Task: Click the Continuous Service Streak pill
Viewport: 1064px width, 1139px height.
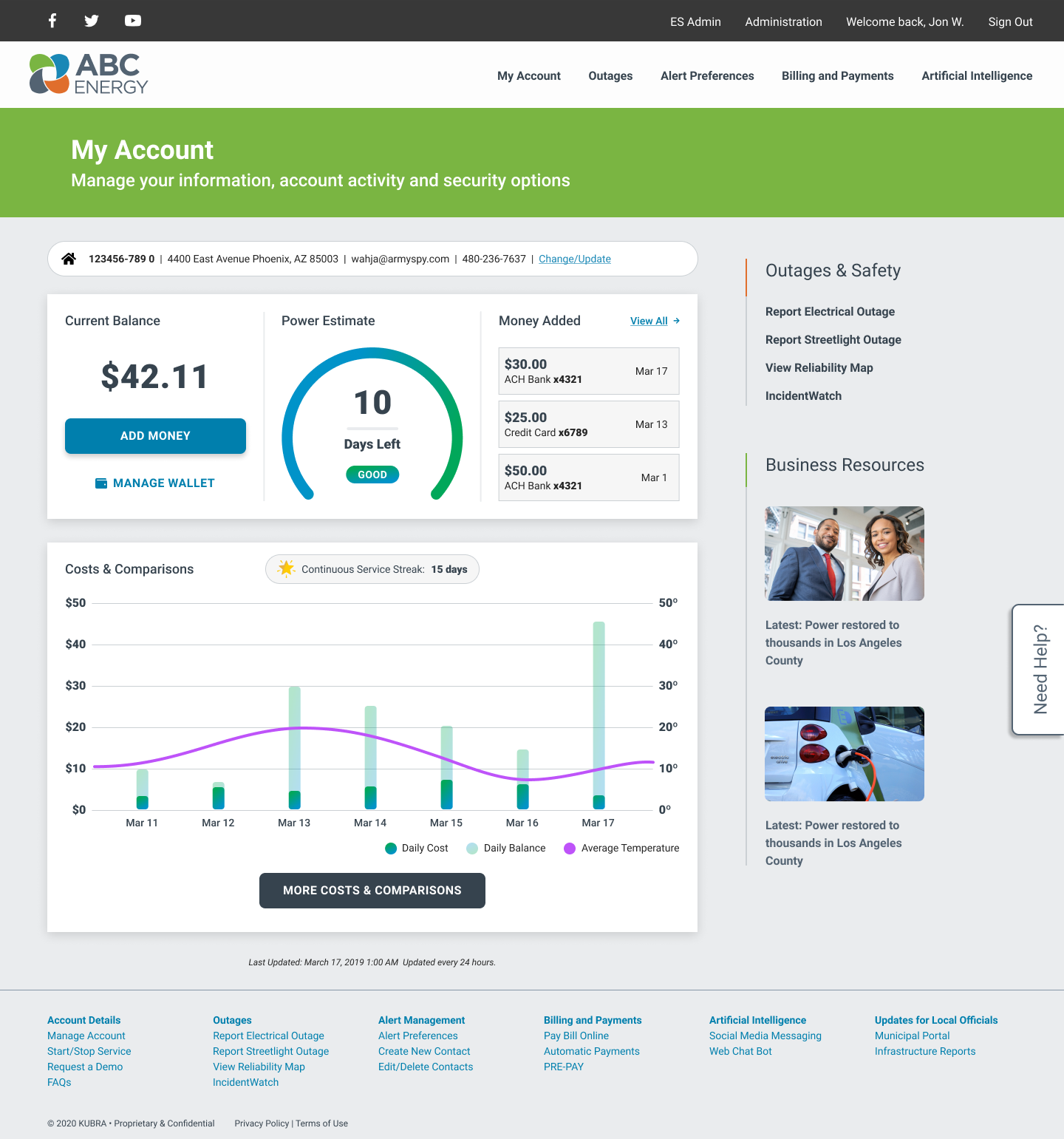Action: [x=372, y=569]
